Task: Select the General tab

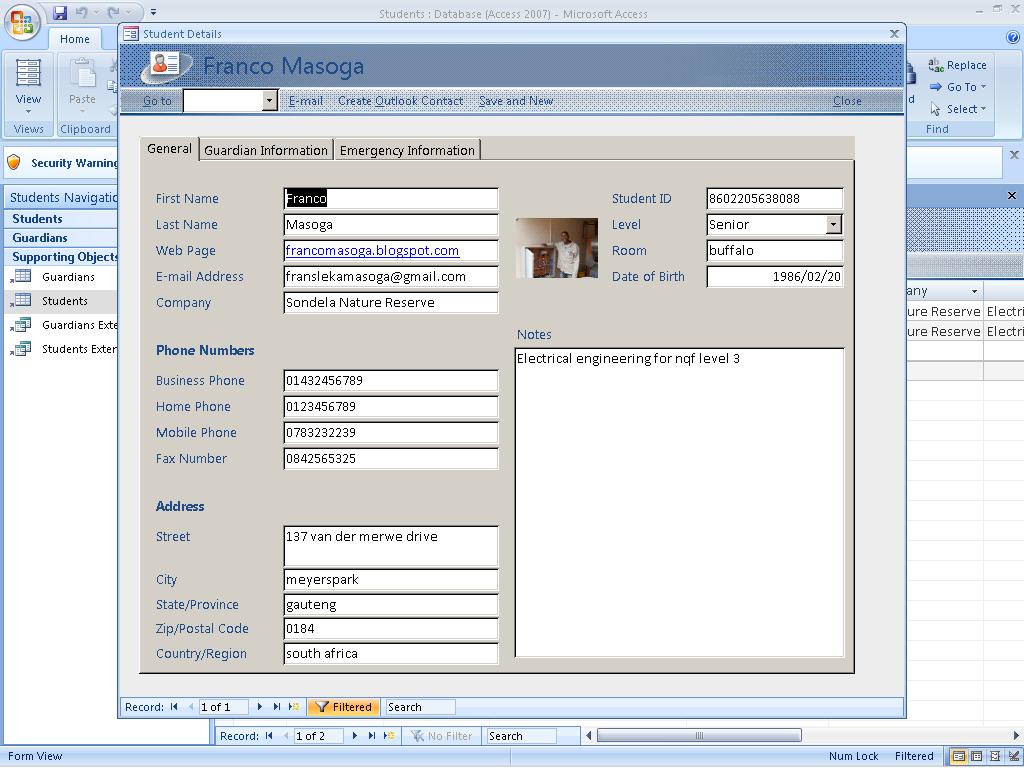Action: coord(169,148)
